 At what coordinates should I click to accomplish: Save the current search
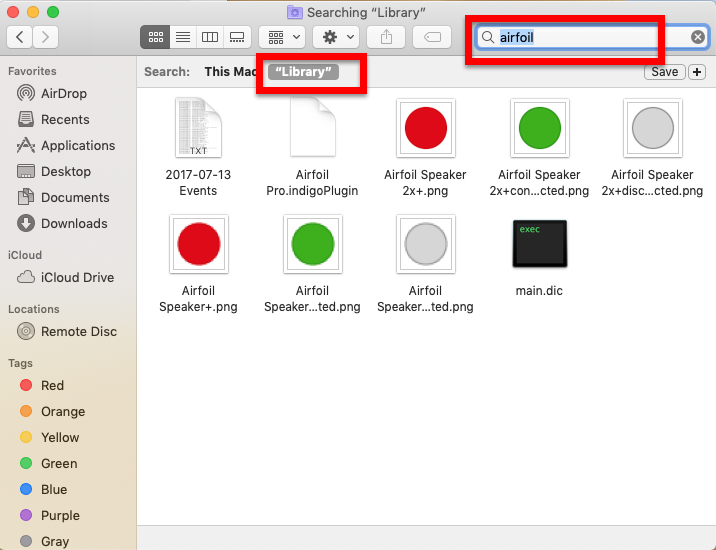tap(664, 72)
